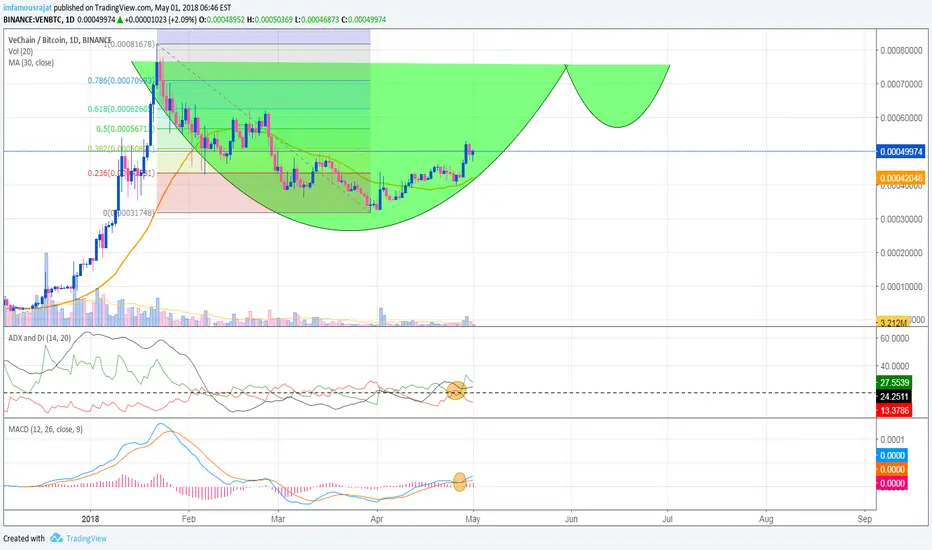Open the TradingView link in the footer
The width and height of the screenshot is (932, 550).
click(x=86, y=538)
